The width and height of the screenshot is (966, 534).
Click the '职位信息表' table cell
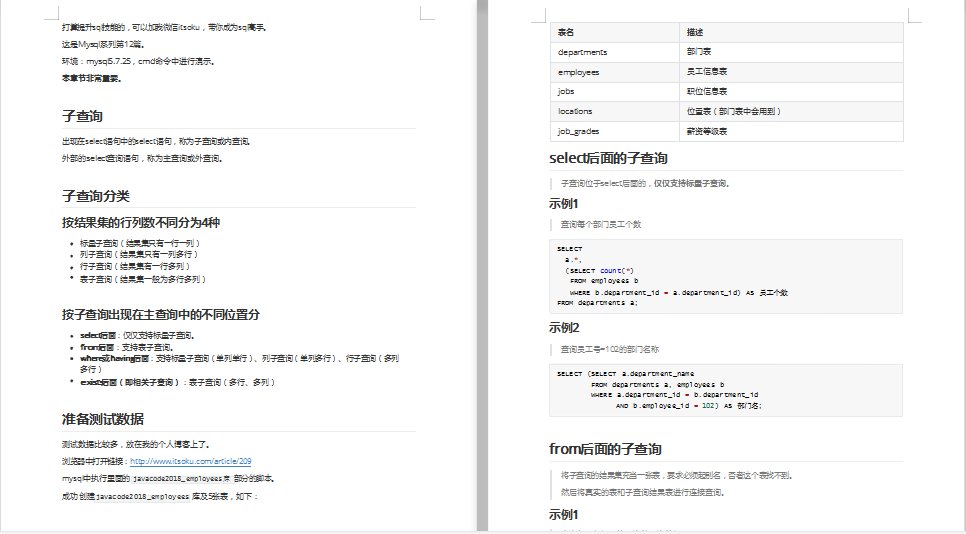[791, 92]
